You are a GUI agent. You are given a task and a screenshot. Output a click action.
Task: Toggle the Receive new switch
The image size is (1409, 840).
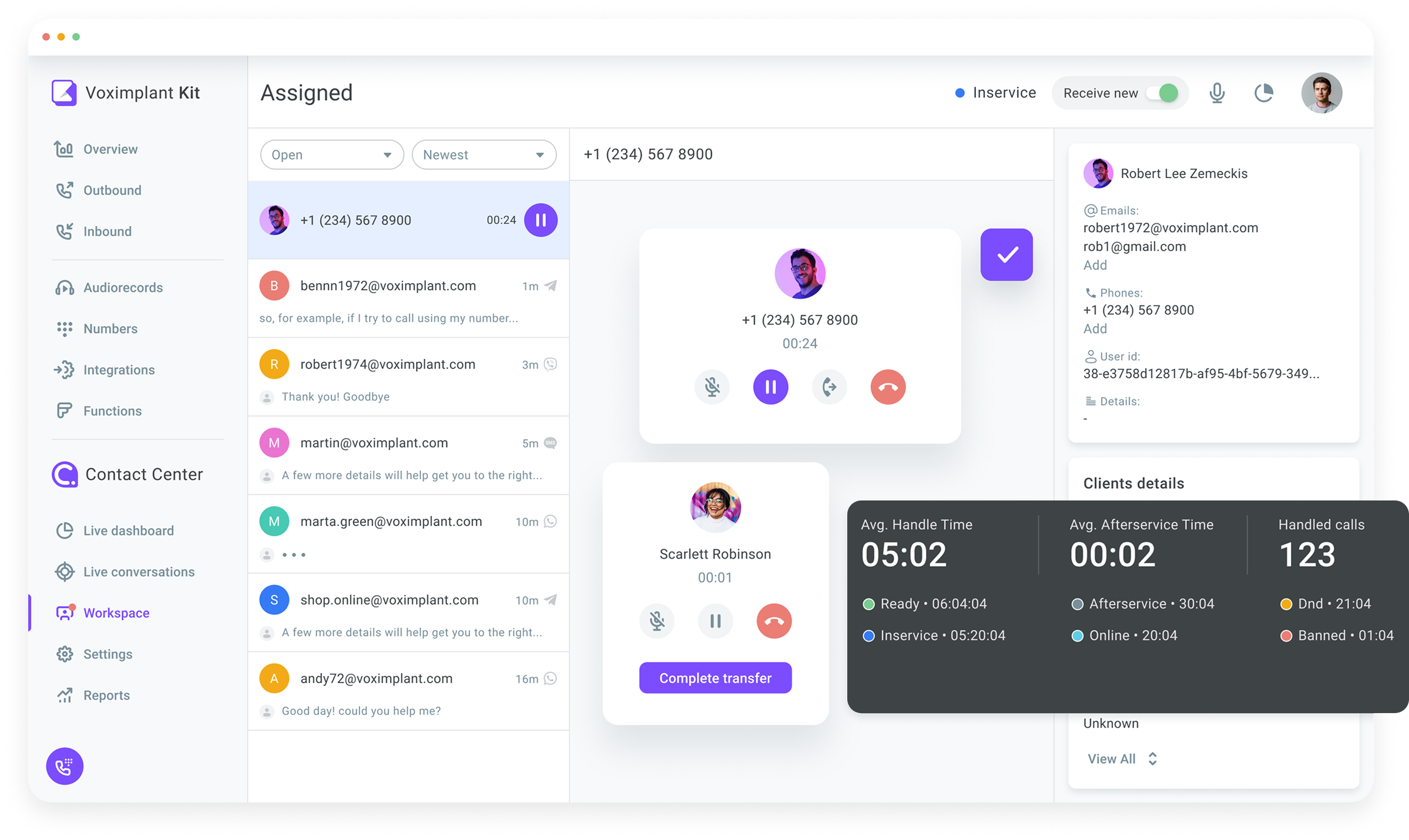coord(1163,93)
